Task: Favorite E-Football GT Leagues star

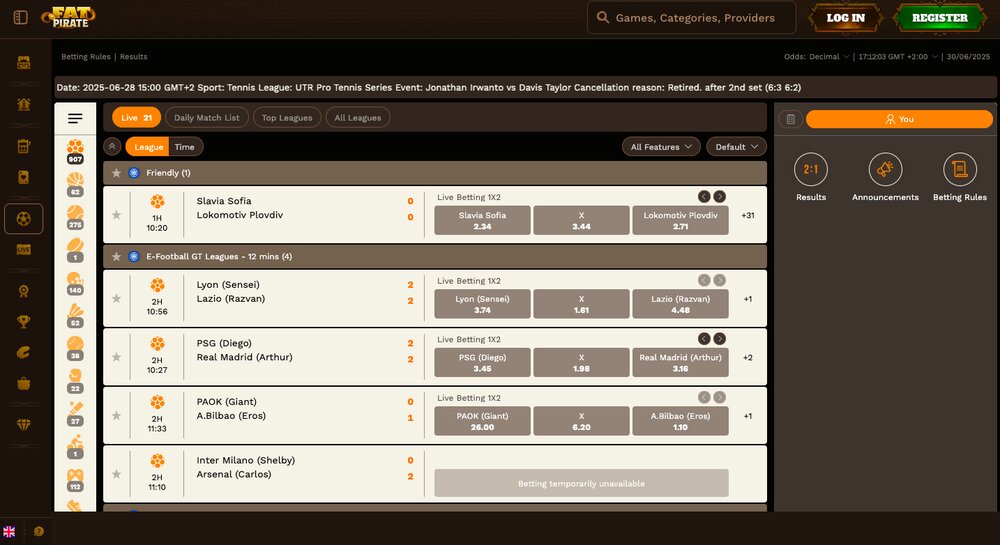Action: click(116, 256)
